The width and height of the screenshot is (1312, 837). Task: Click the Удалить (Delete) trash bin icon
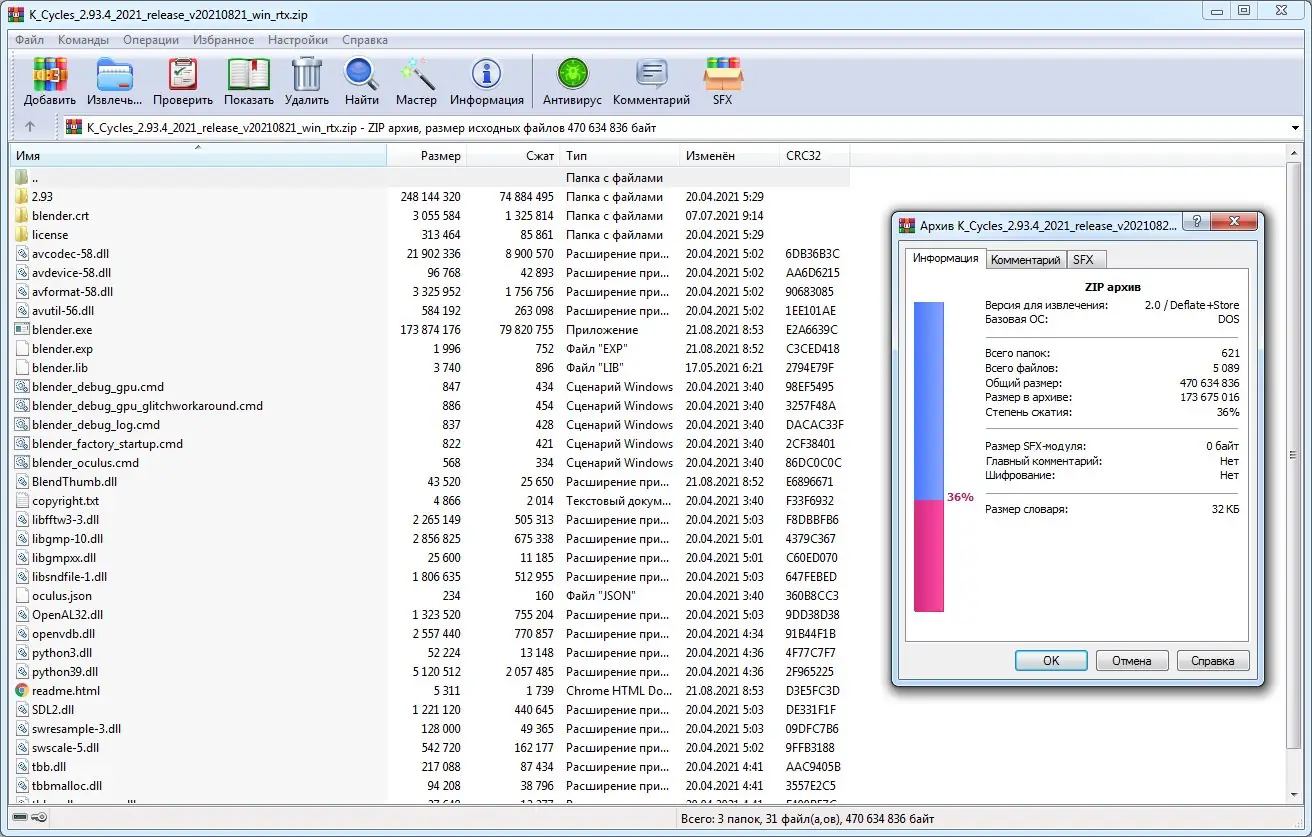(x=306, y=75)
